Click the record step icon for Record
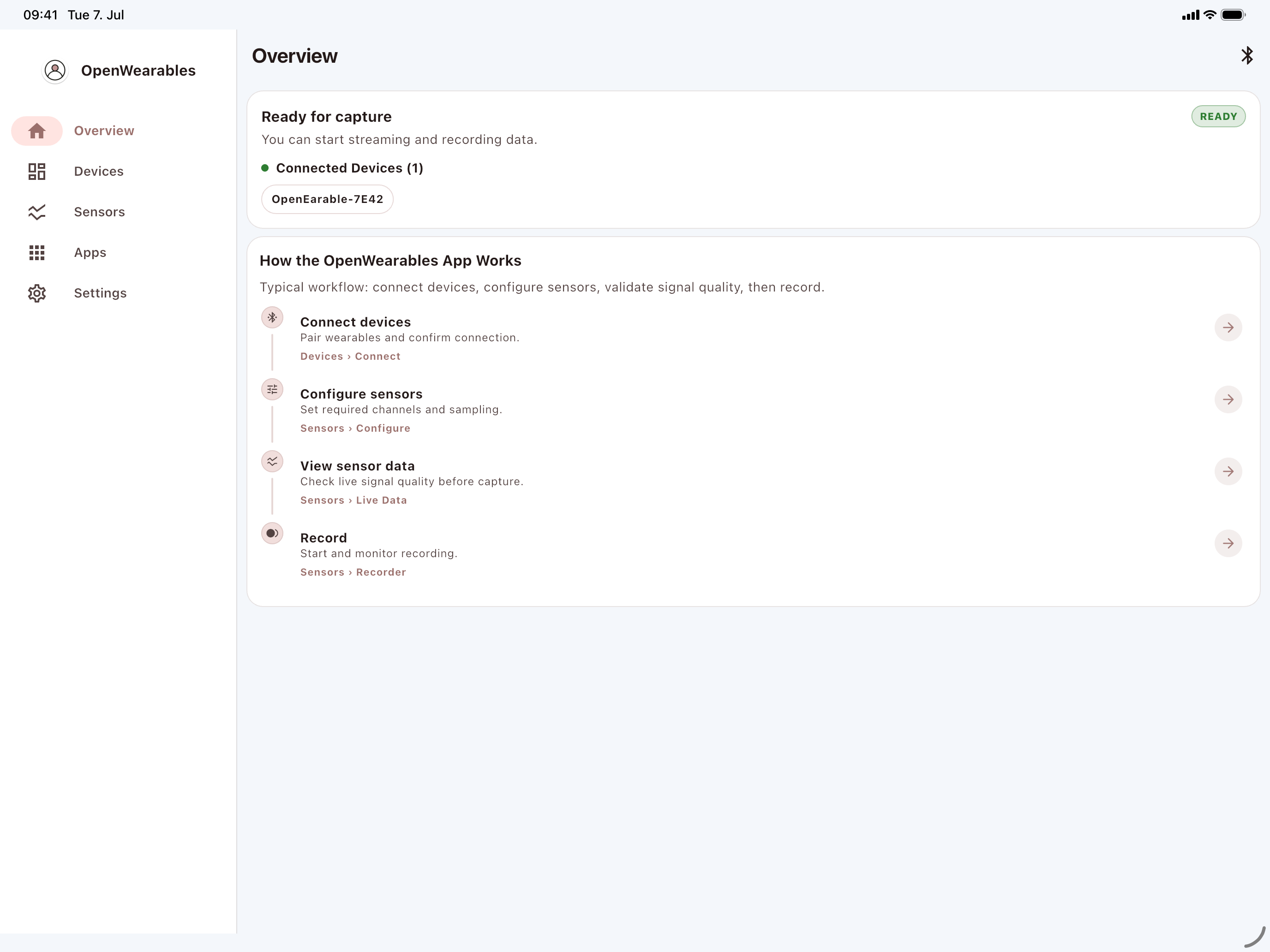Image resolution: width=1270 pixels, height=952 pixels. (272, 533)
